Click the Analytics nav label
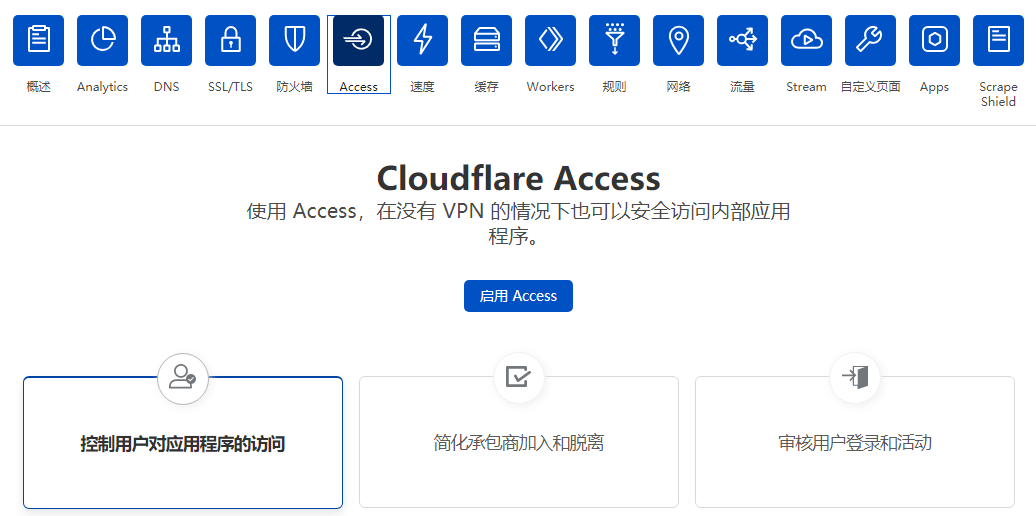 [102, 87]
